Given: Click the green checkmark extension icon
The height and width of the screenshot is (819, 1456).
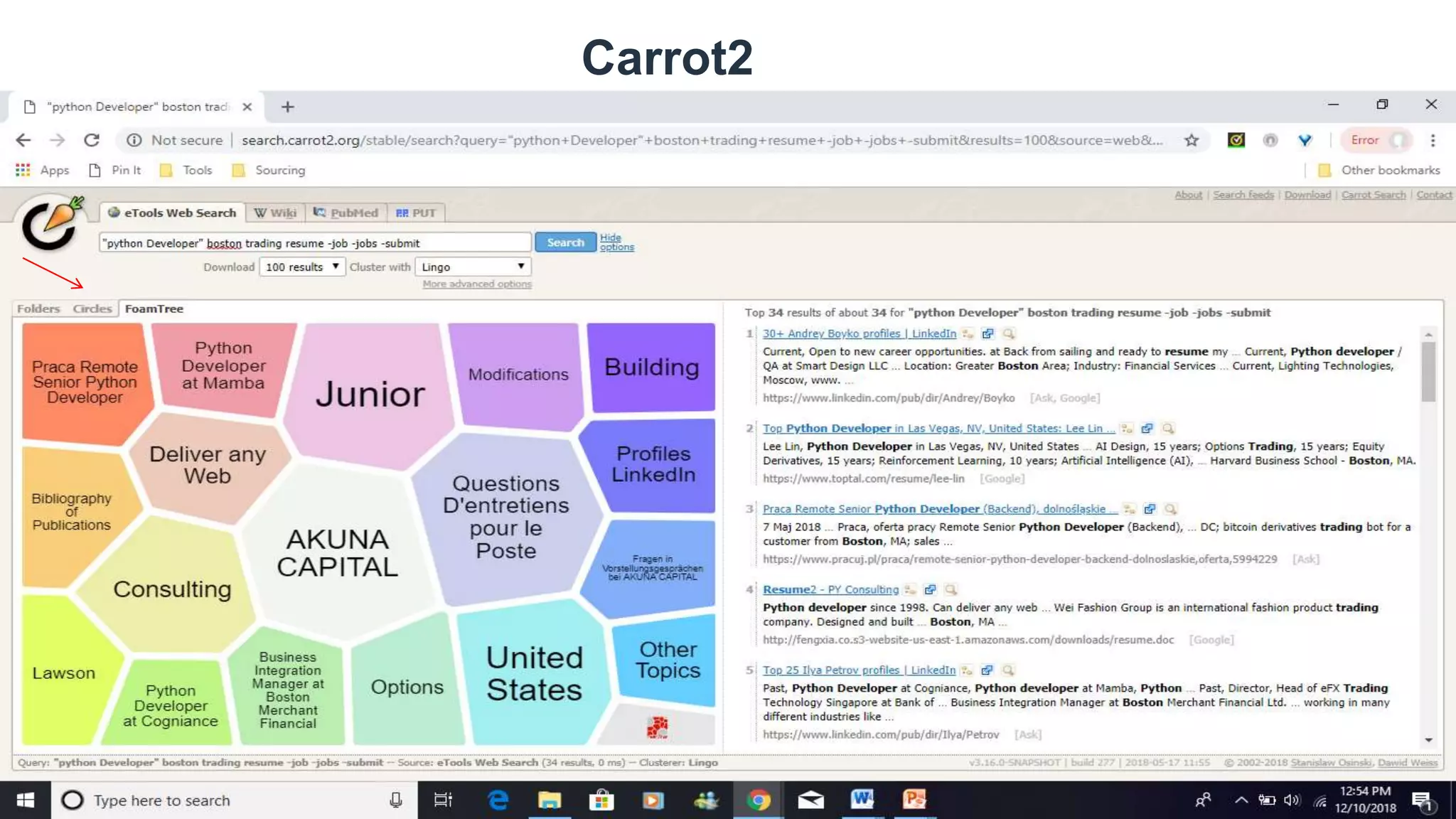Looking at the screenshot, I should pos(1236,140).
